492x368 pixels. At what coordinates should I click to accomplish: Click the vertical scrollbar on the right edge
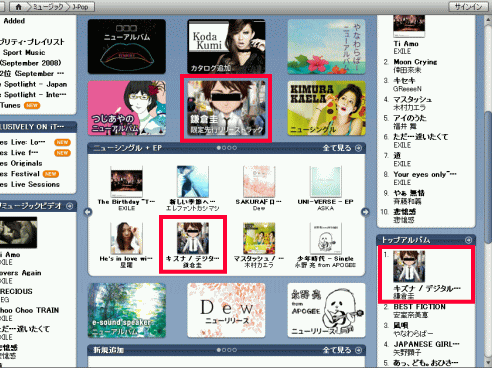[x=488, y=192]
